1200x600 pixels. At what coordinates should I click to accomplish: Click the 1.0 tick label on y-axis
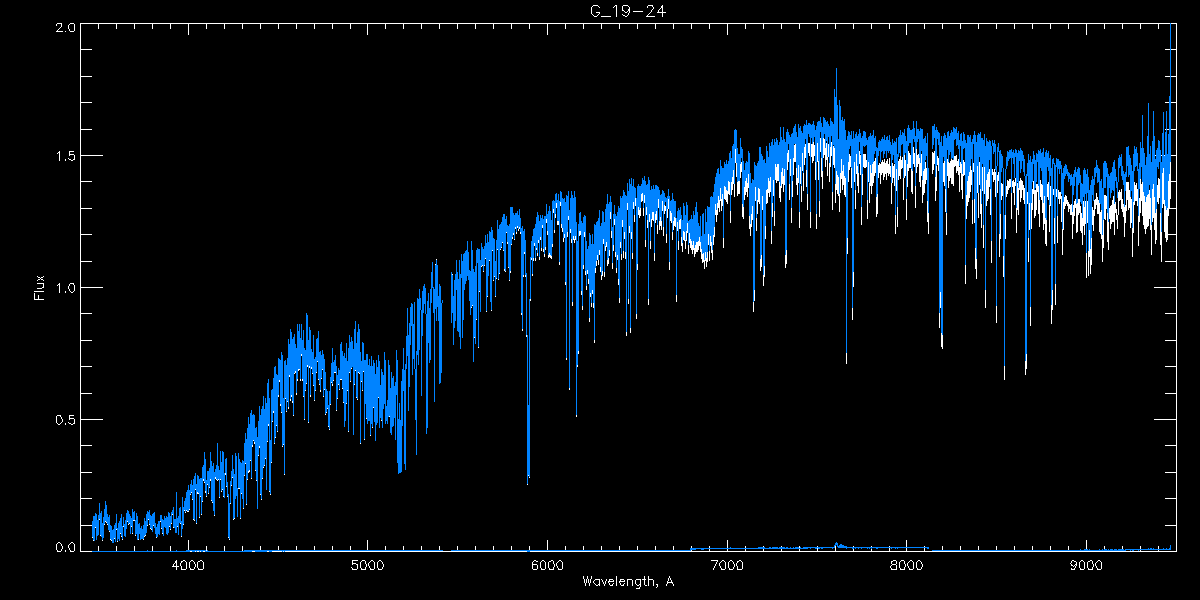point(65,288)
